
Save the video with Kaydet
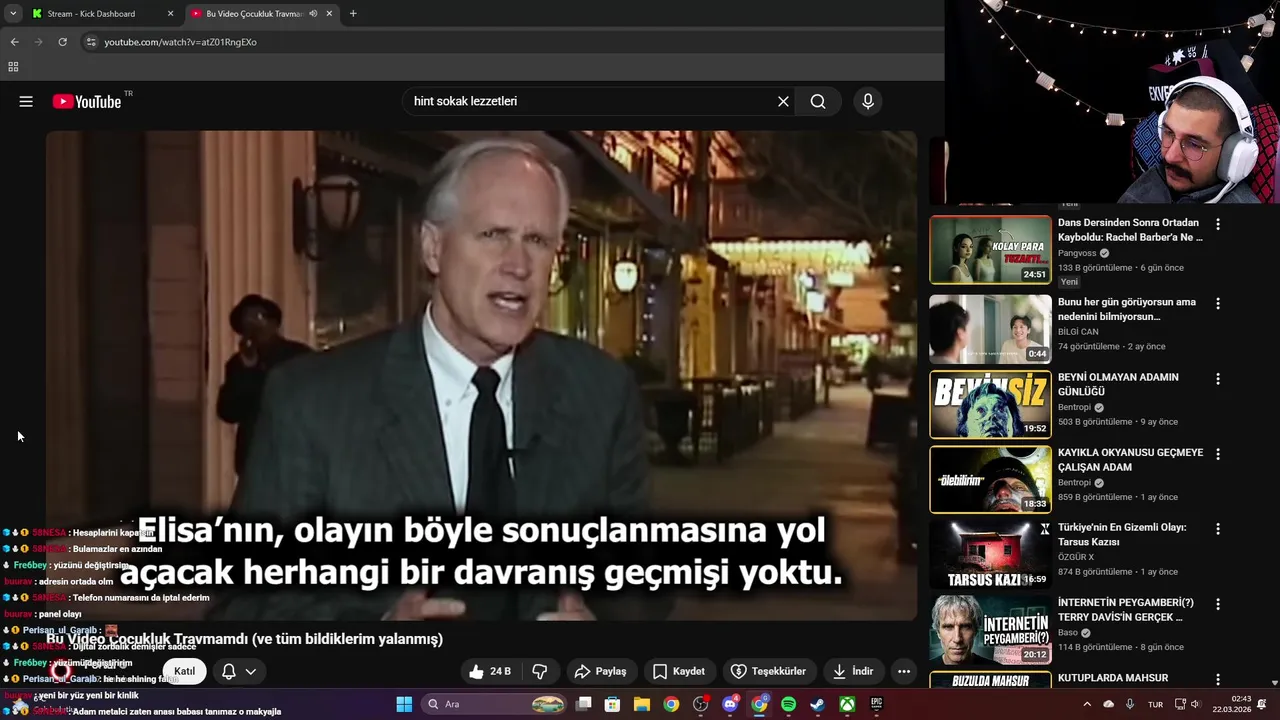[x=679, y=671]
